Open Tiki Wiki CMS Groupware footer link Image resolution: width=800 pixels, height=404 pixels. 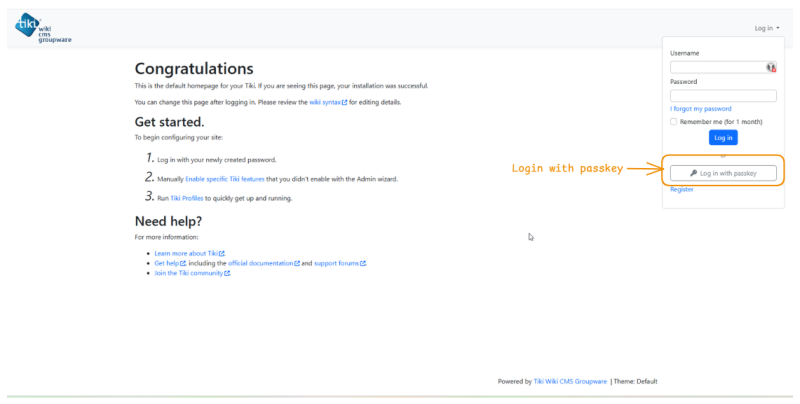point(570,382)
